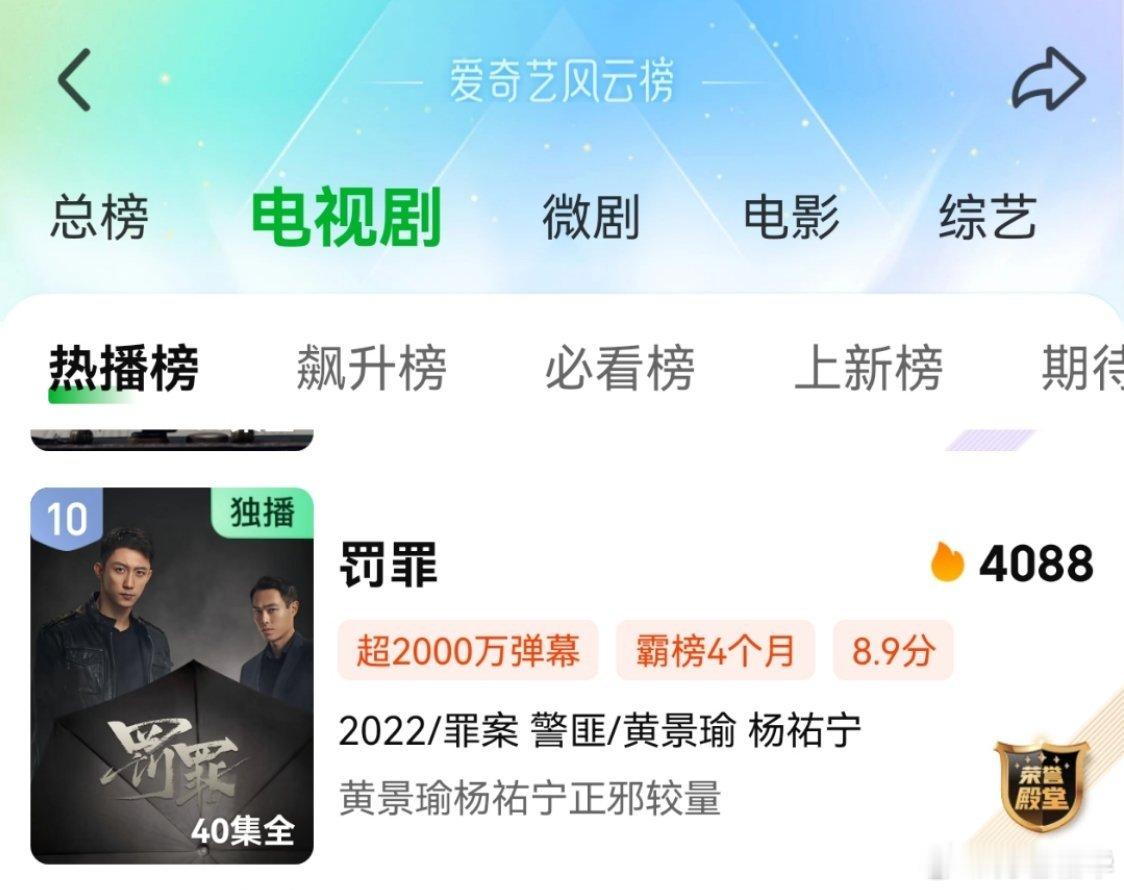Switch to the 总榜 tab

coord(100,216)
